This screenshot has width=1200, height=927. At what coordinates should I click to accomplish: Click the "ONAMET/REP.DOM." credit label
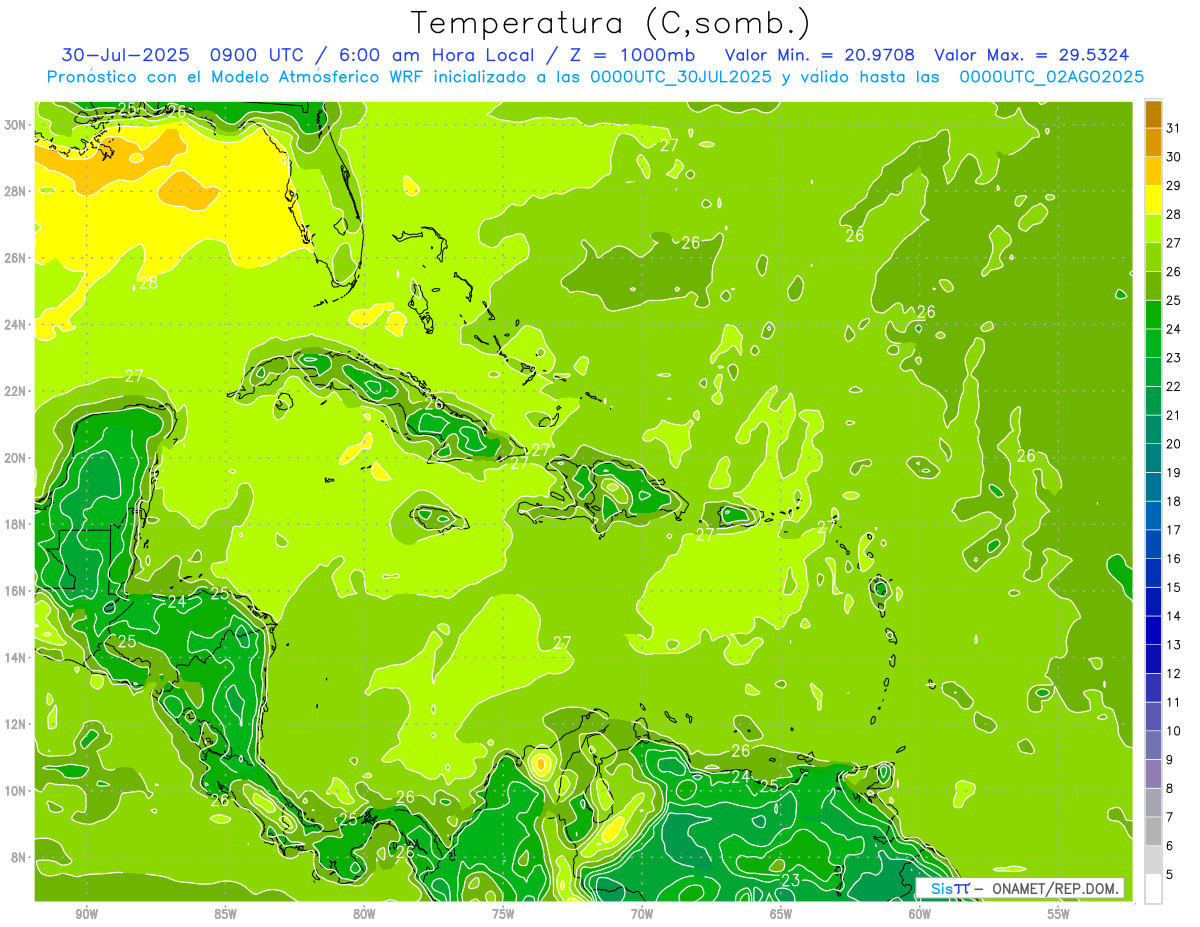click(x=1054, y=889)
